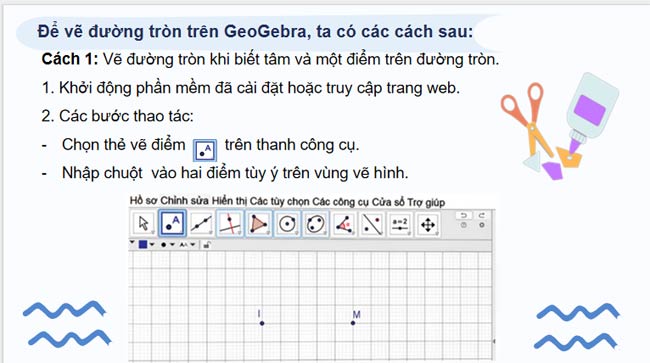Open the Các tùy chọn menu
Viewport: 650px width, 363px height.
click(x=280, y=201)
